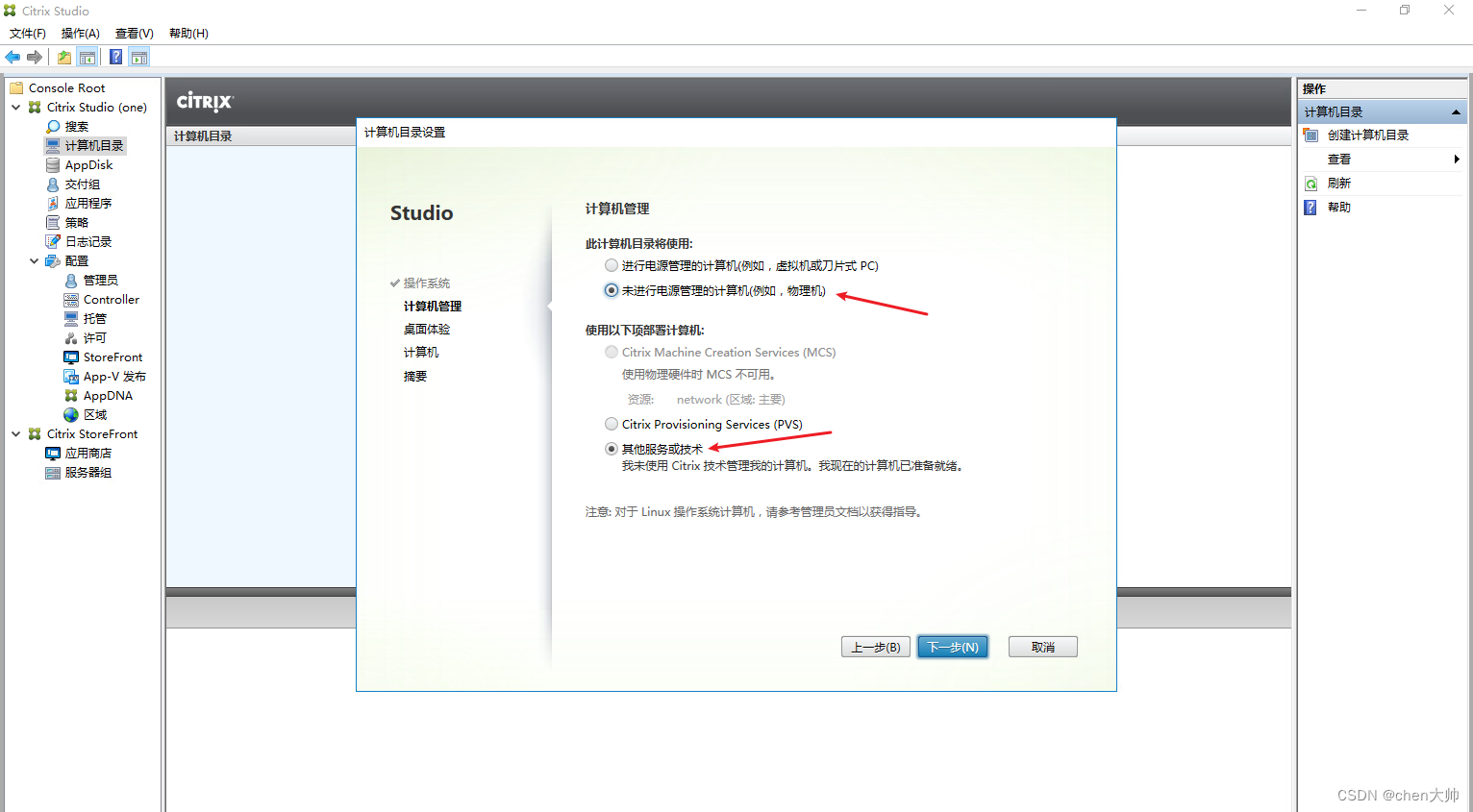
Task: Select Citrix Provisioning Services (PVS) radio option
Action: click(612, 424)
